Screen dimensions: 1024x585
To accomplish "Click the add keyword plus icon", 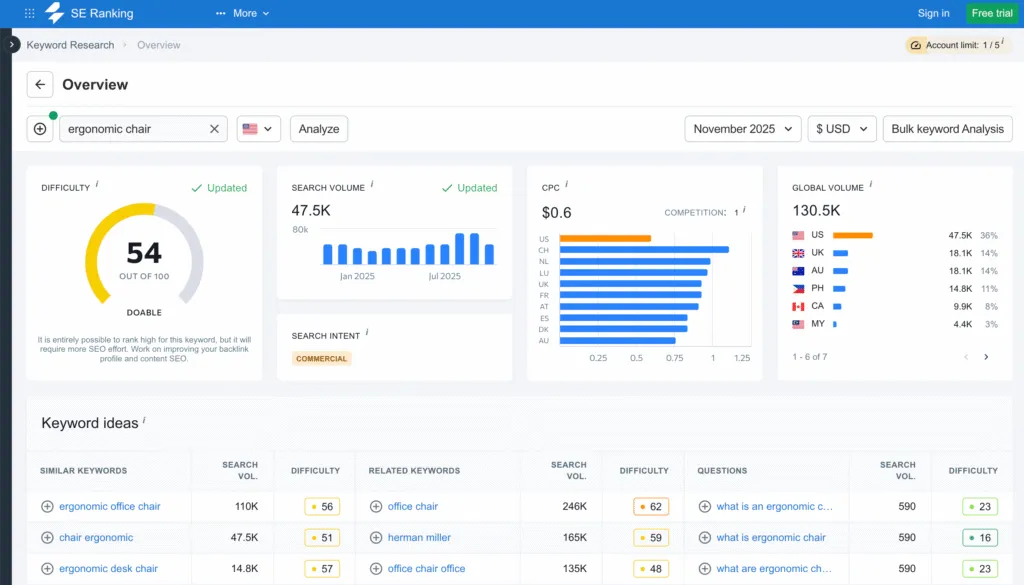I will pos(40,128).
